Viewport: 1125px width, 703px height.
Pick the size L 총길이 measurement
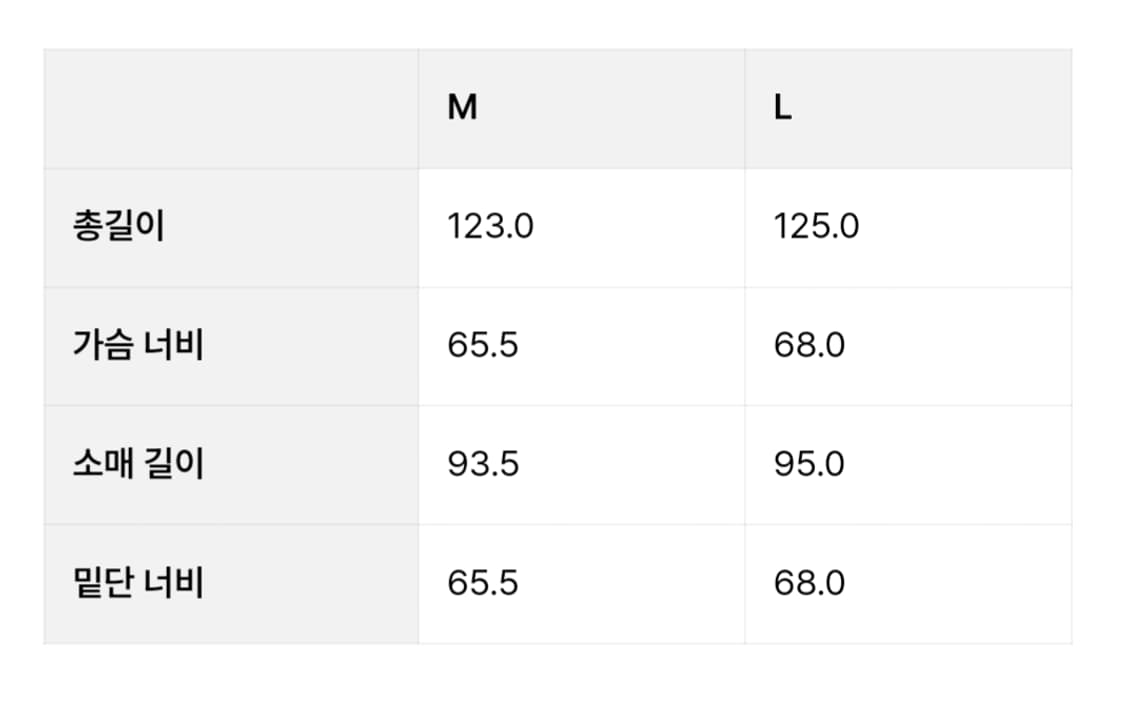point(816,227)
